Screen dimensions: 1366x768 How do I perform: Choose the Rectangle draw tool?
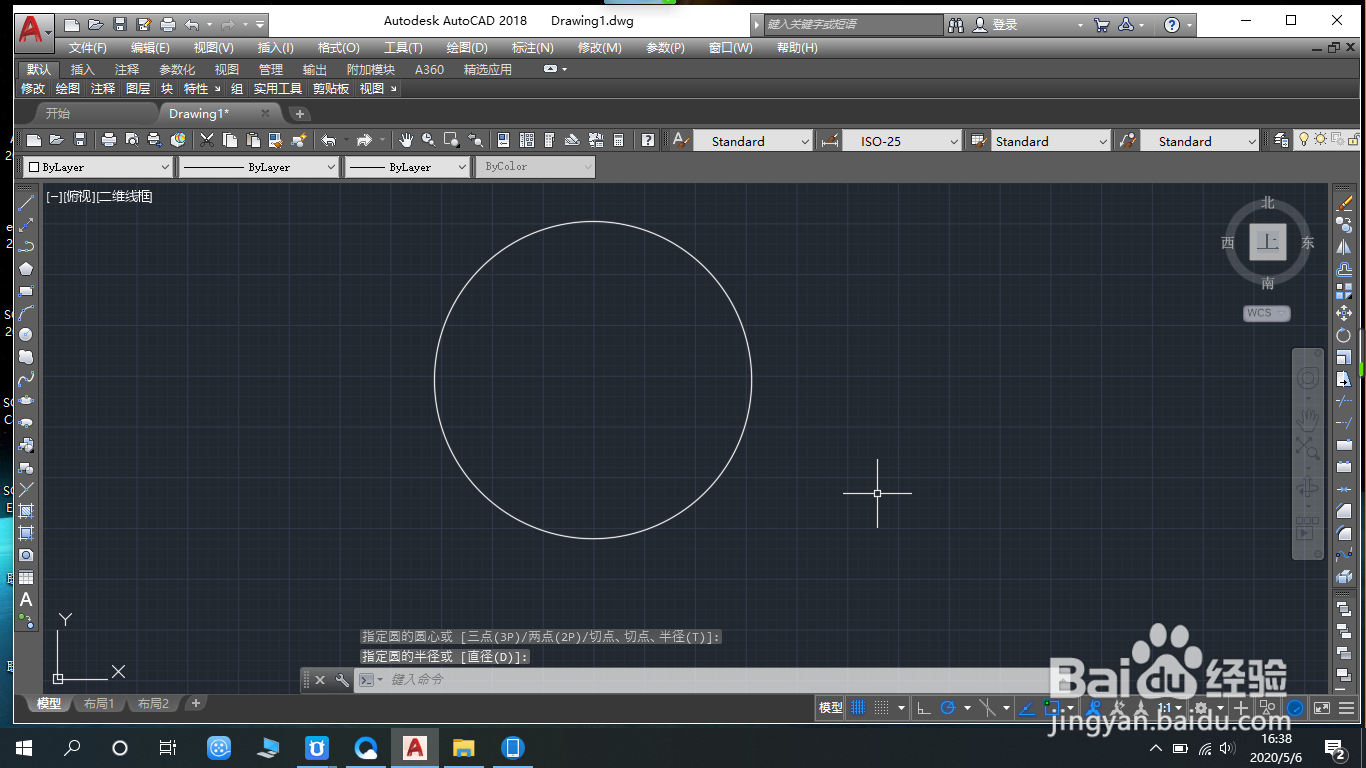(26, 291)
